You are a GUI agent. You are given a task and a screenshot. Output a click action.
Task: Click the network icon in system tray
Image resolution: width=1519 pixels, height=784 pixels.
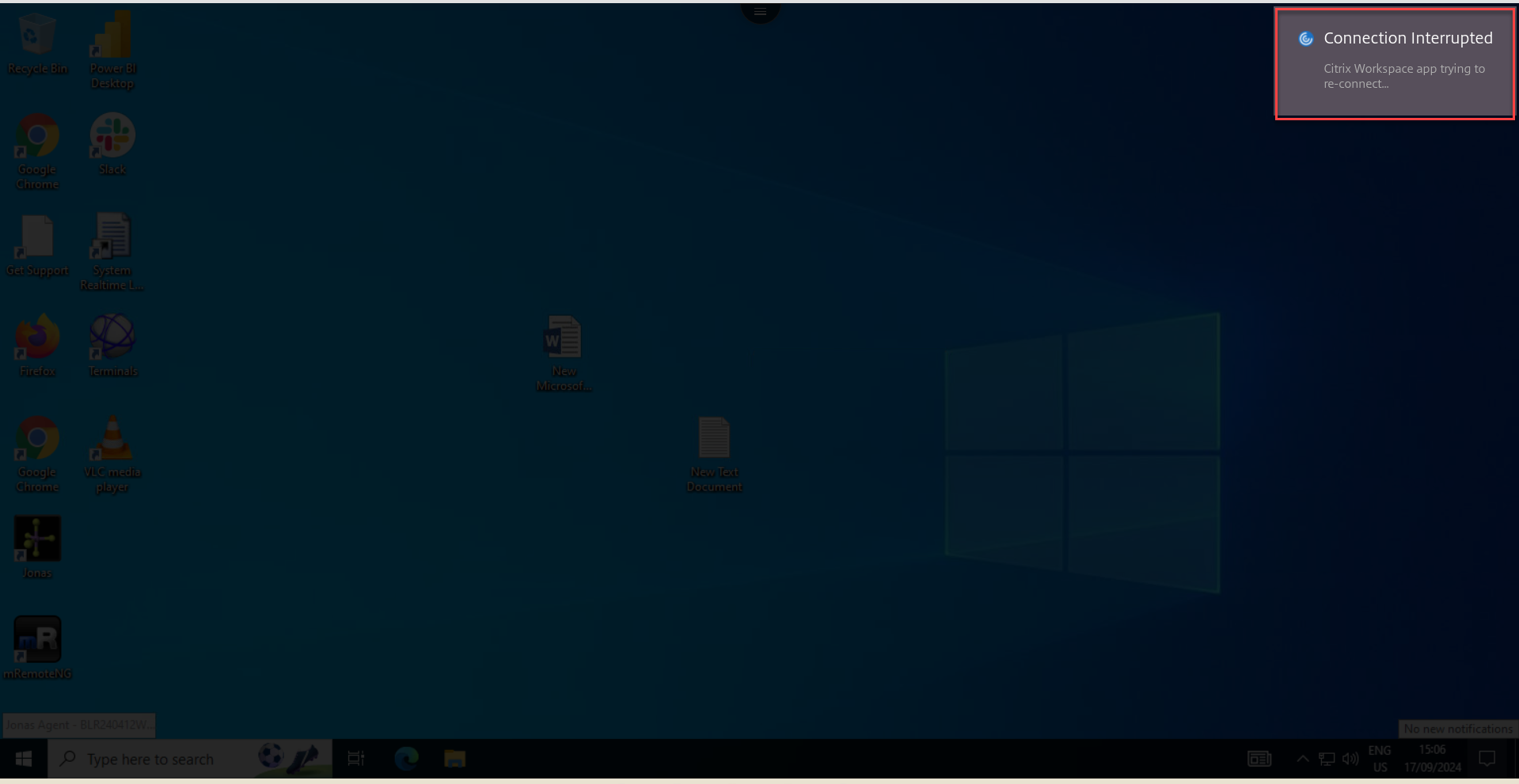click(x=1327, y=759)
